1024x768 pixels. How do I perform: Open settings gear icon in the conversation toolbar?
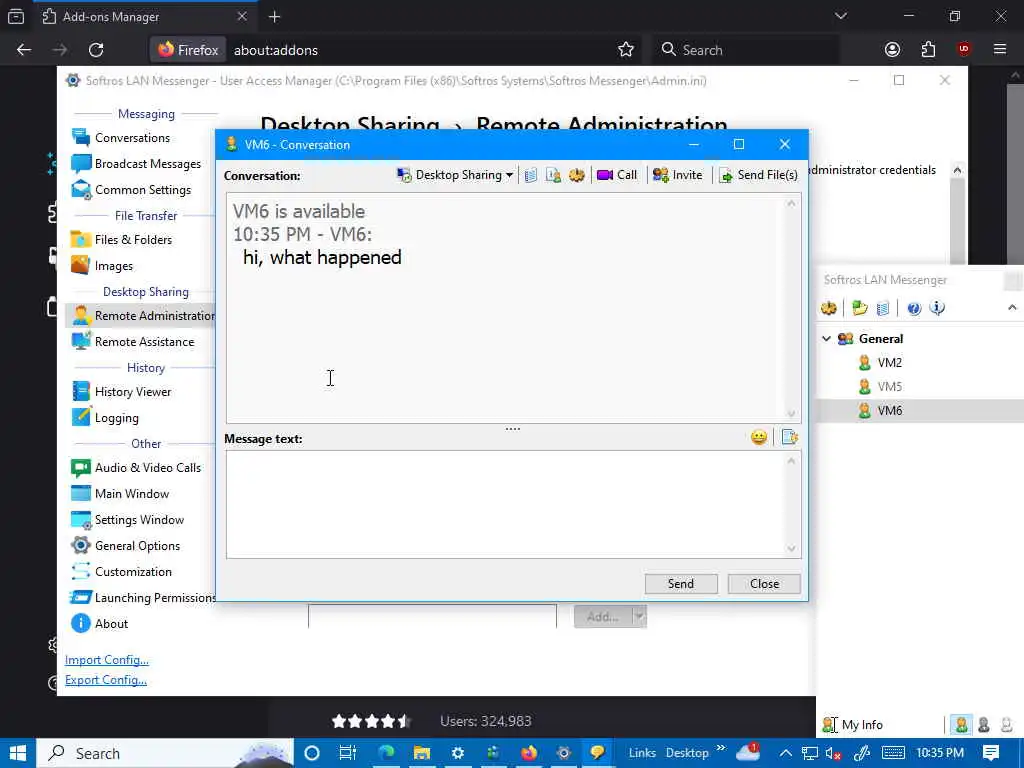[577, 175]
